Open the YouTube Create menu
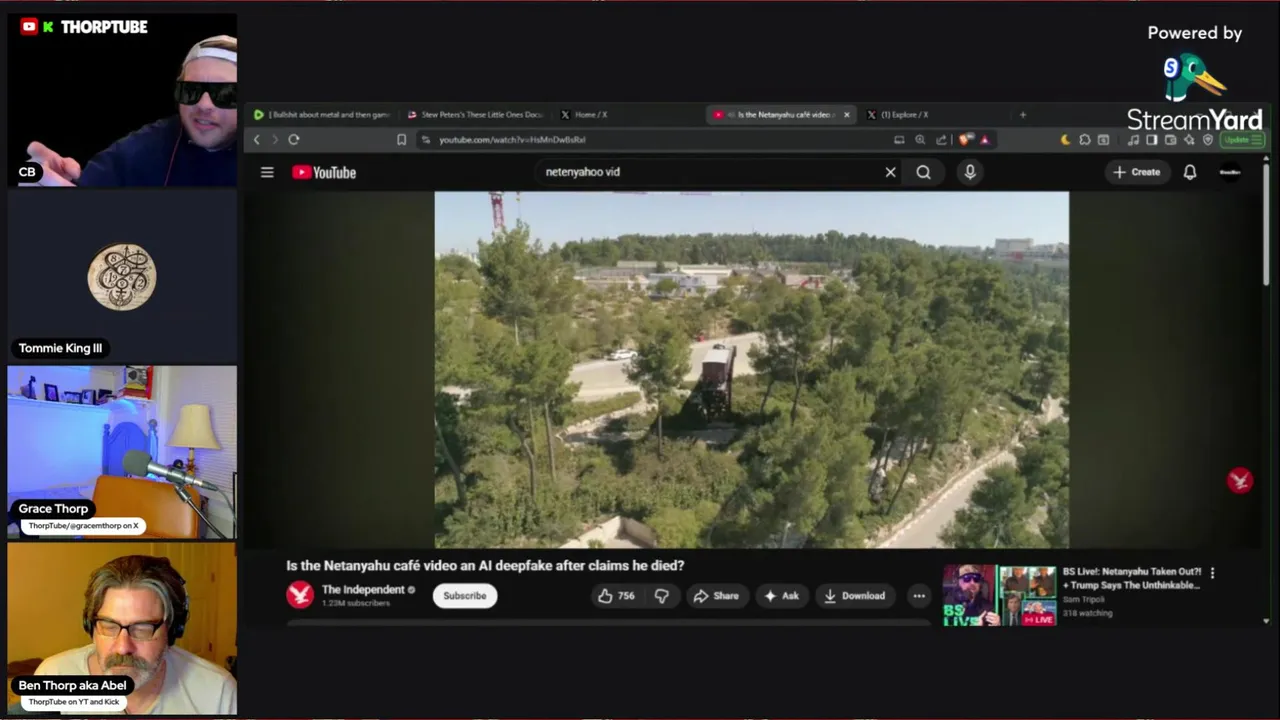 tap(1137, 172)
